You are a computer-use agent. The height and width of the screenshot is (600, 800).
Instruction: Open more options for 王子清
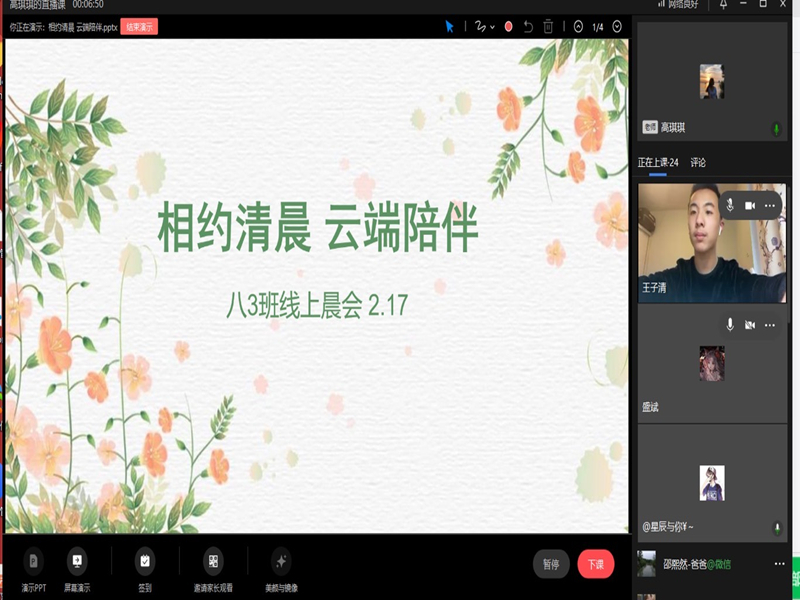coord(770,205)
